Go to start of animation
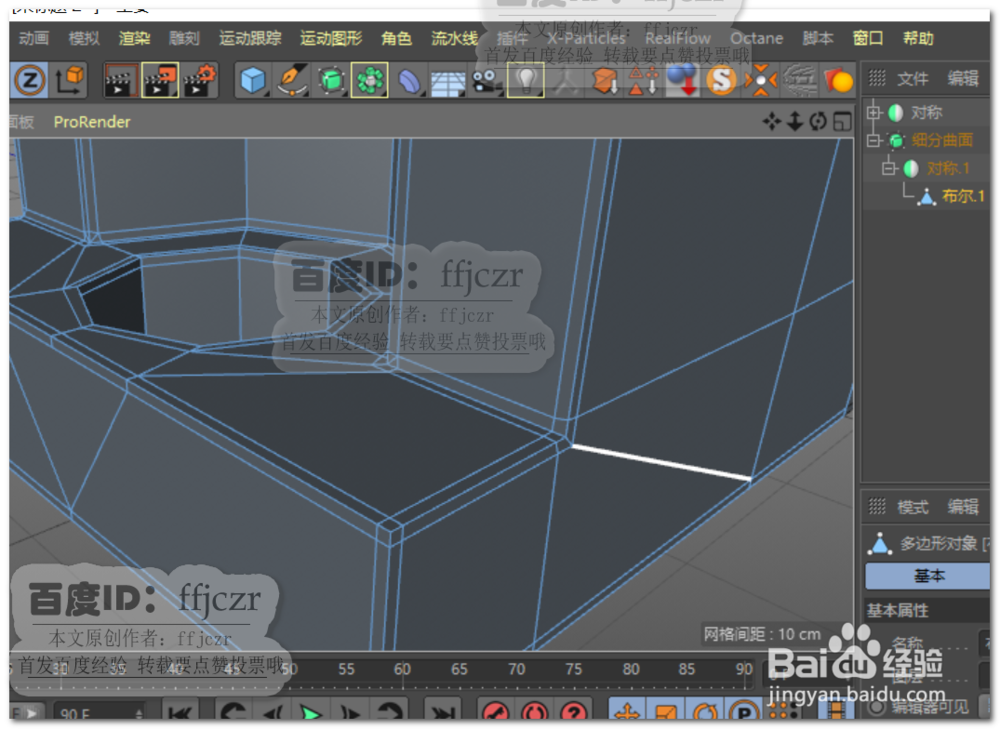Viewport: 1000px width, 729px height. 180,712
